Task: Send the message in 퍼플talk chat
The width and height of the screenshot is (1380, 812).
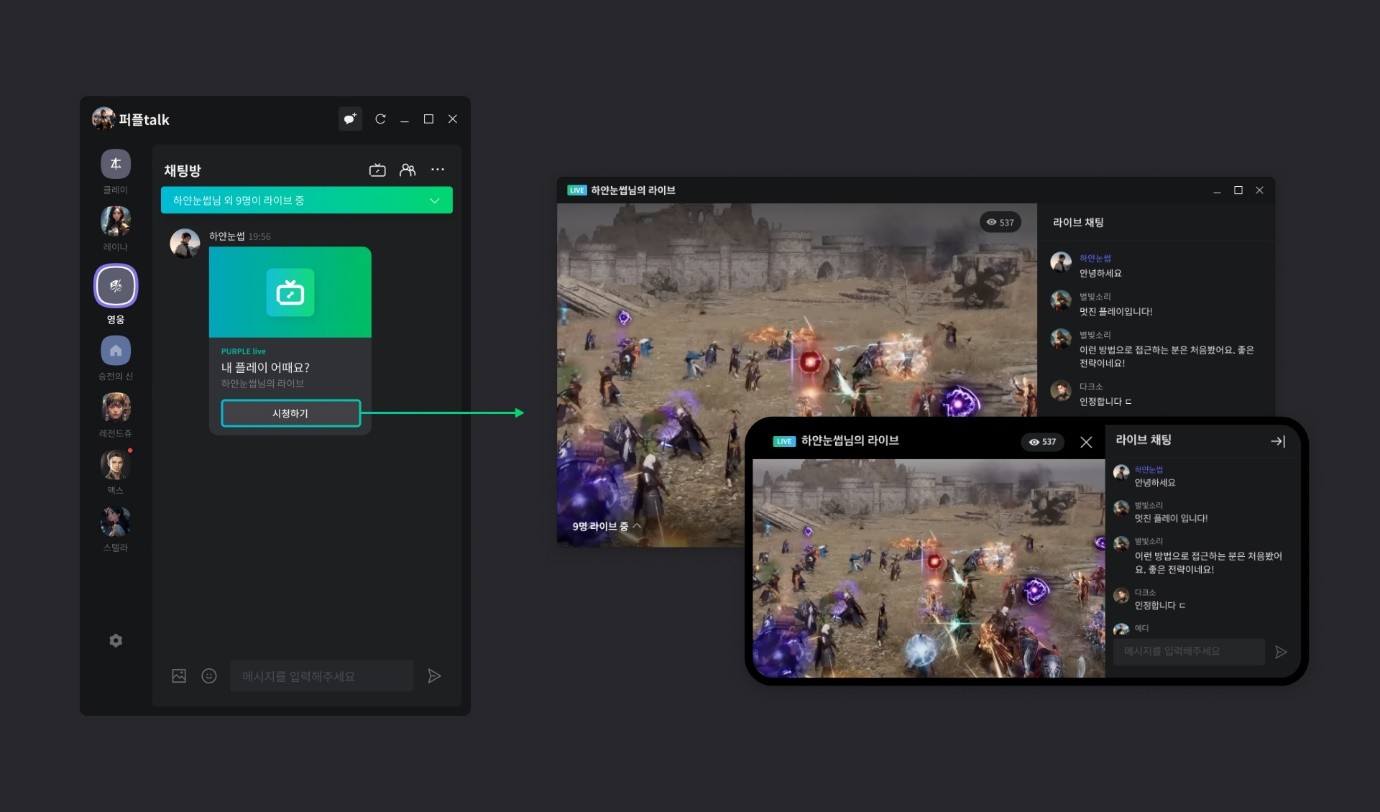Action: (x=434, y=676)
